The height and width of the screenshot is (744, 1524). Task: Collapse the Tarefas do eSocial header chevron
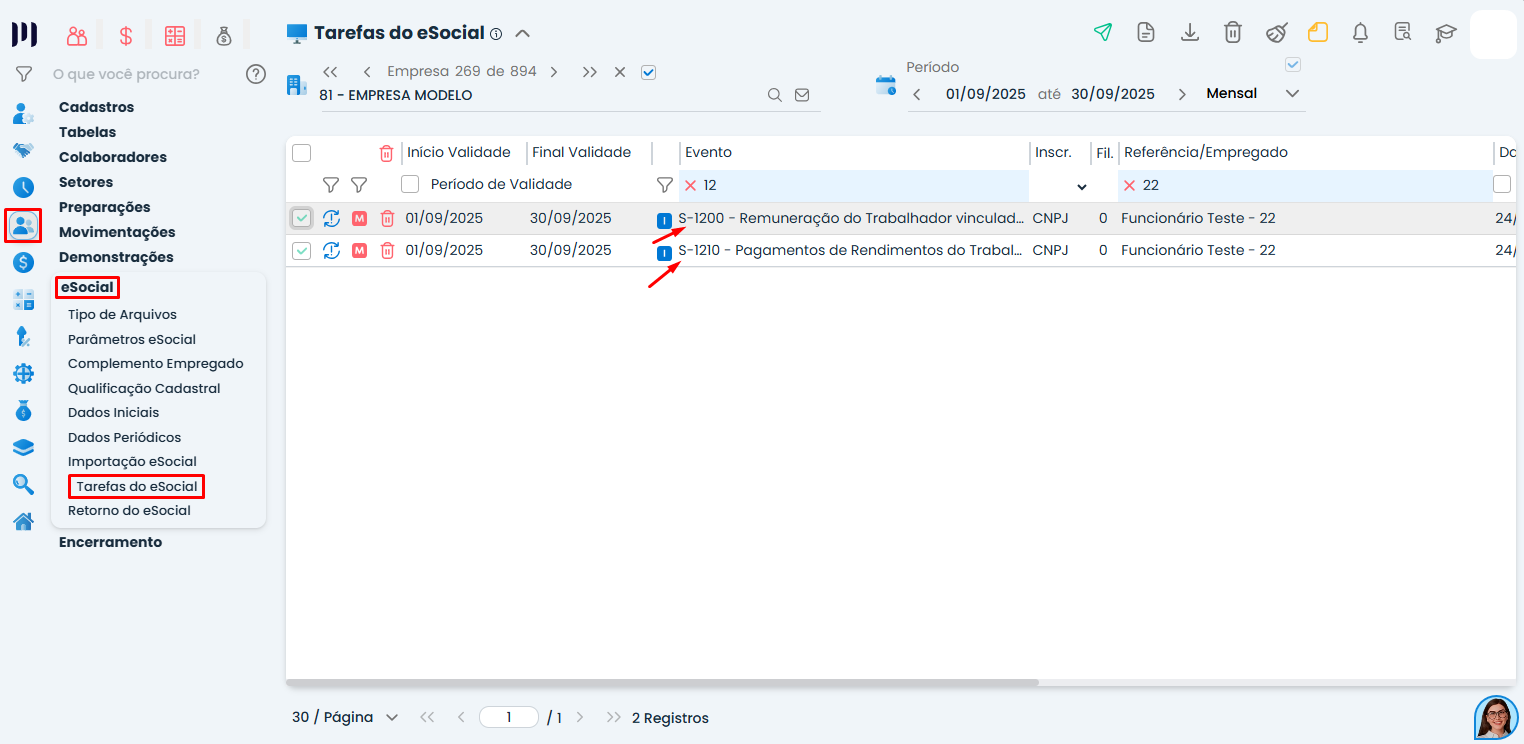point(522,33)
